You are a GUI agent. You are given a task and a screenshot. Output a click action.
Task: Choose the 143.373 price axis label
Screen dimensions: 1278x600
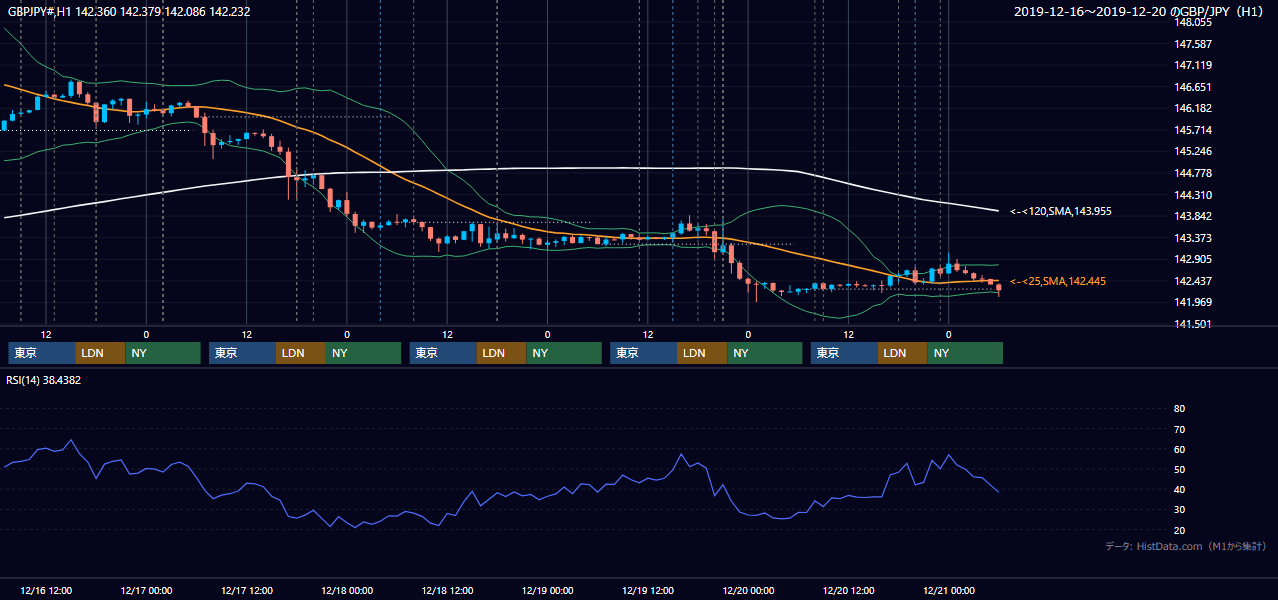tap(1193, 238)
